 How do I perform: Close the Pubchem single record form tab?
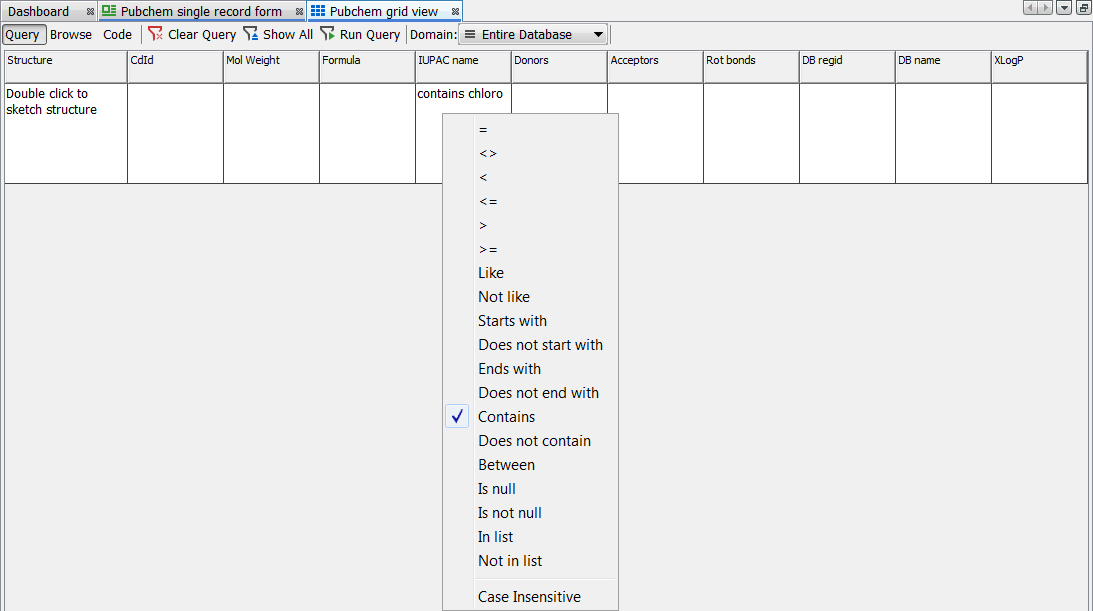point(299,12)
